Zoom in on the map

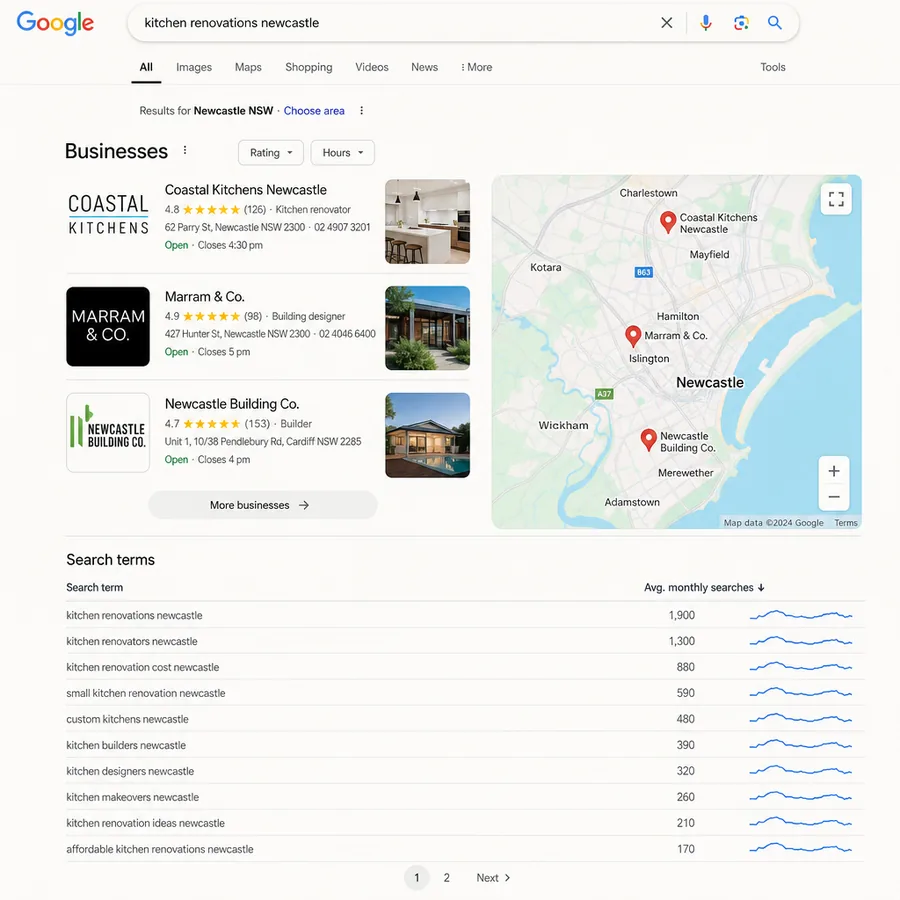[x=834, y=471]
